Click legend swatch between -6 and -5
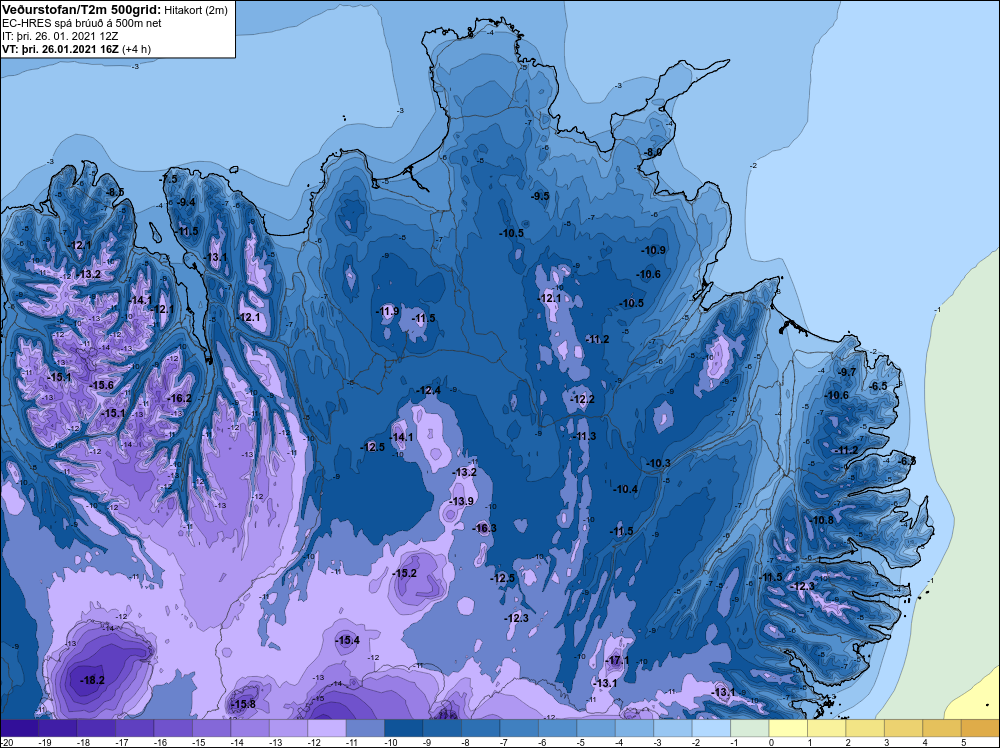Screen dimensions: 1000x748 pos(557,728)
